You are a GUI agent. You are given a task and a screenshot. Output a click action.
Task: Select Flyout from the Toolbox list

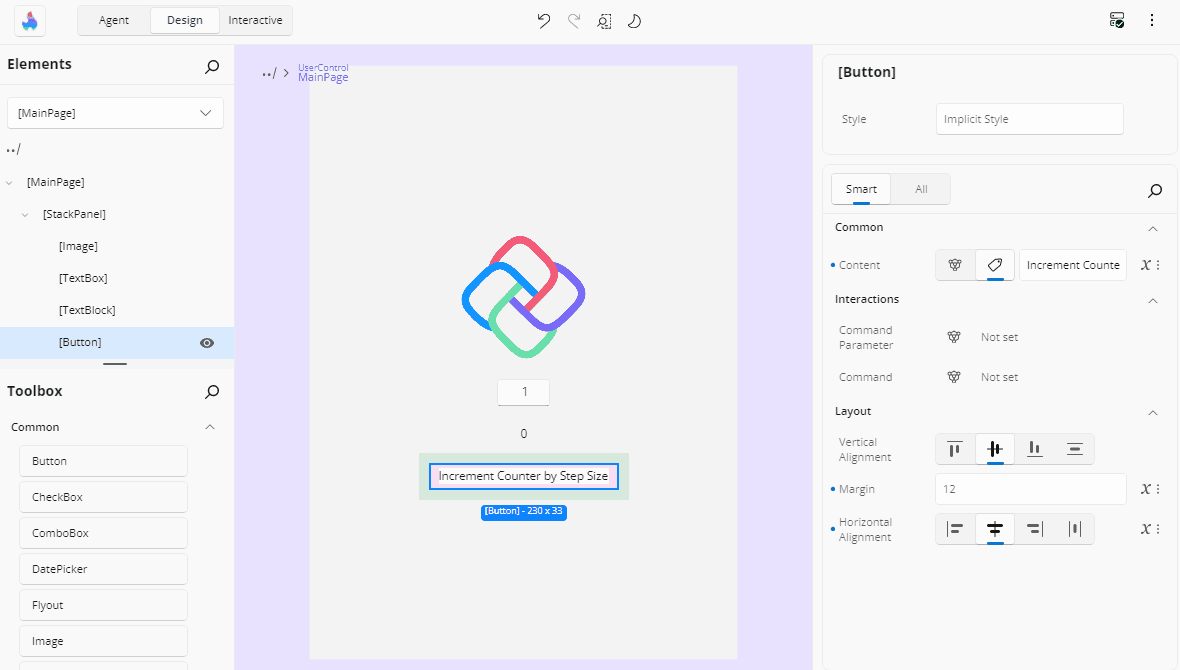coord(103,604)
